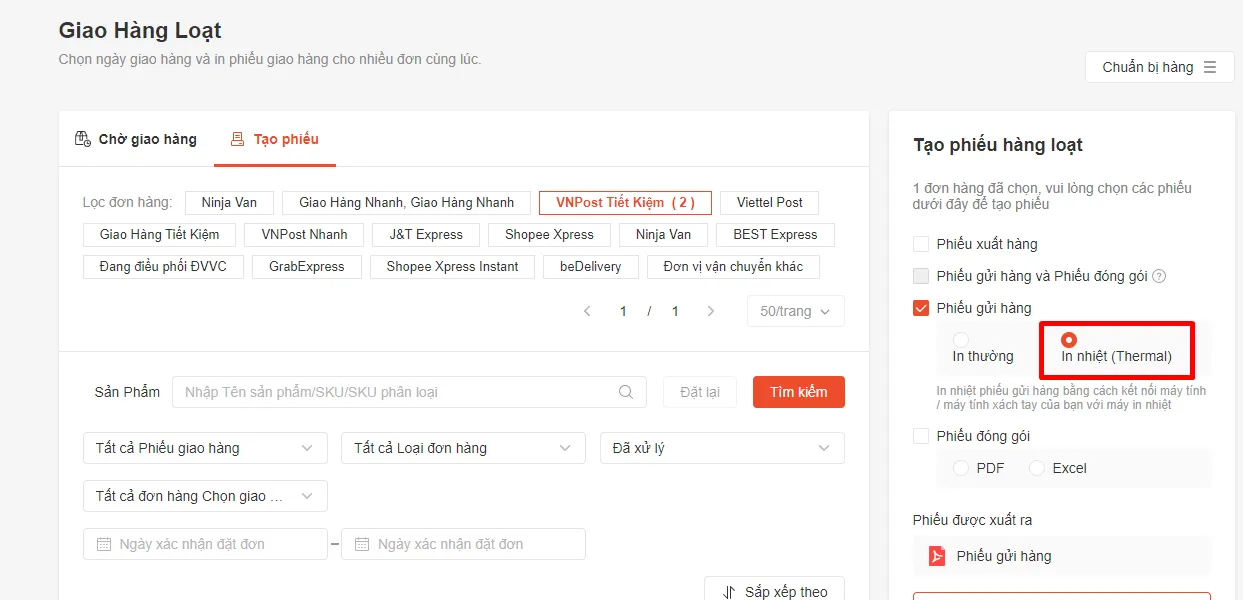1243x600 pixels.
Task: Click the PDF icon next to Phiếu gửi hàng
Action: (937, 556)
